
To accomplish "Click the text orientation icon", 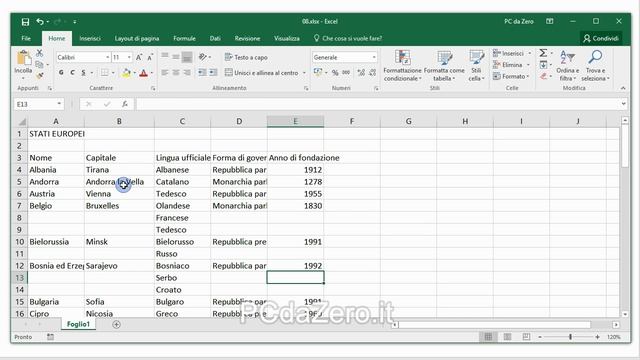I will tap(203, 57).
